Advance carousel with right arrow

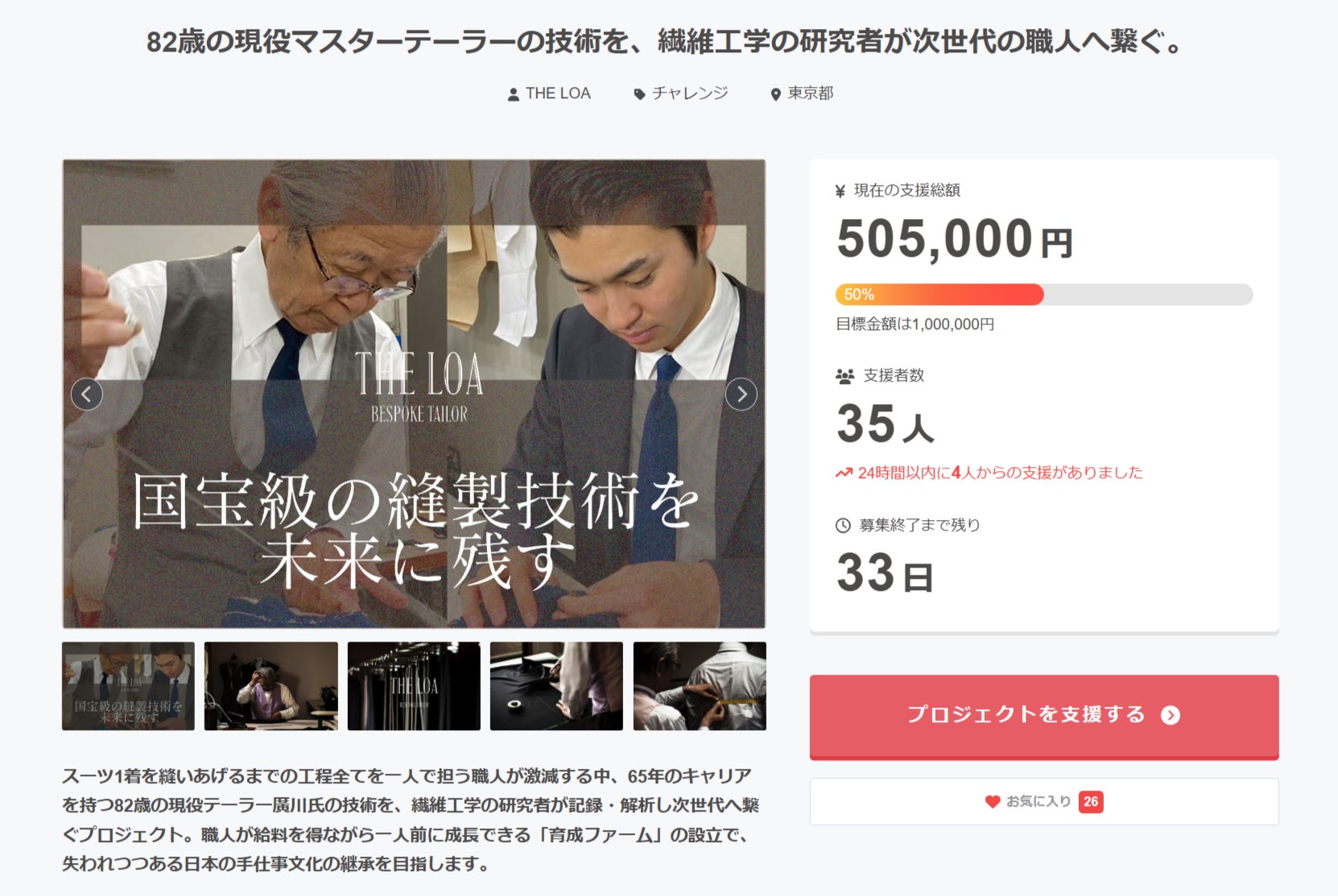pos(741,394)
